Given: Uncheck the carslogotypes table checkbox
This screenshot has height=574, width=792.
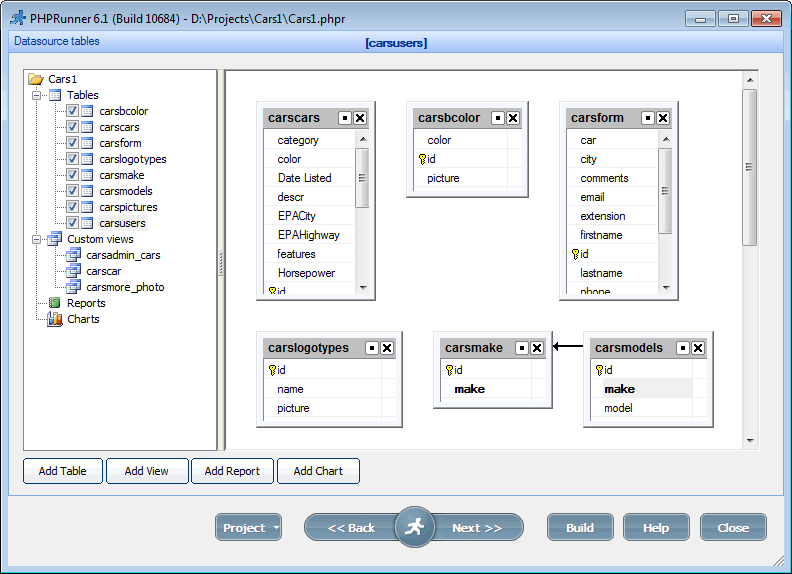Looking at the screenshot, I should pyautogui.click(x=72, y=159).
